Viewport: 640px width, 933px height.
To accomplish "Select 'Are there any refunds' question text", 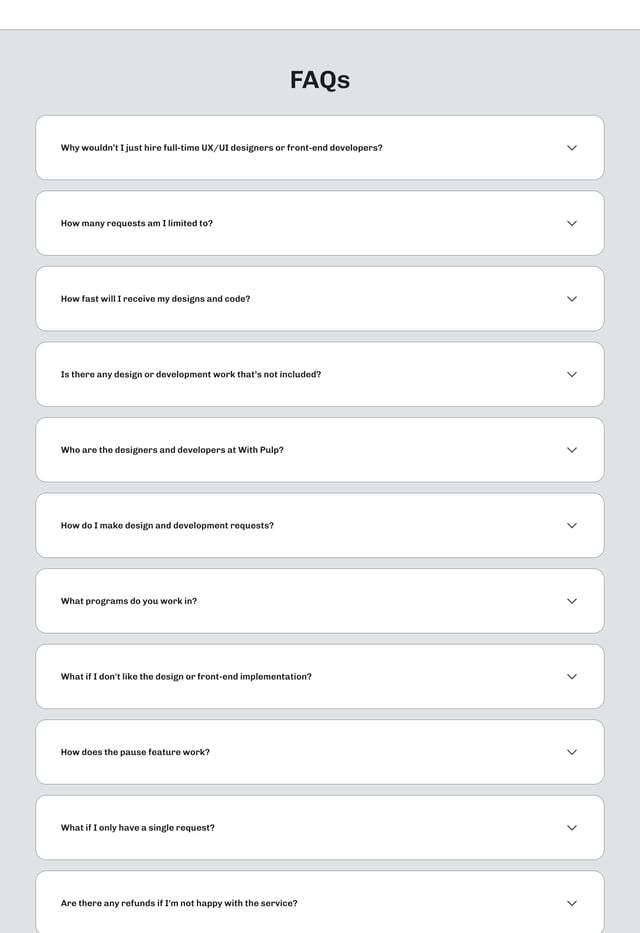I will pos(179,903).
